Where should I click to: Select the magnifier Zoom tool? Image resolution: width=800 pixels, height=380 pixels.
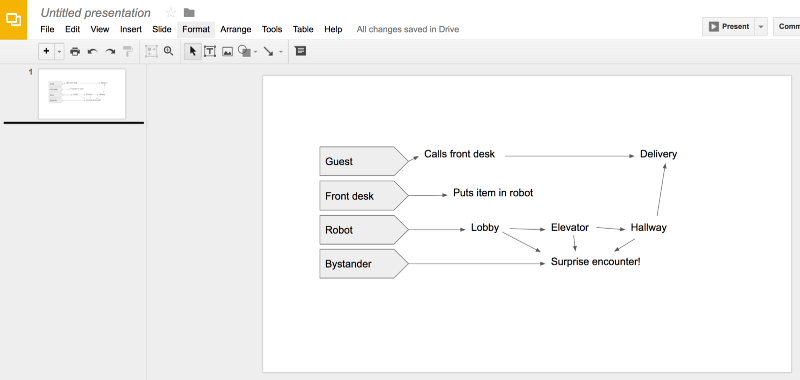tap(168, 51)
